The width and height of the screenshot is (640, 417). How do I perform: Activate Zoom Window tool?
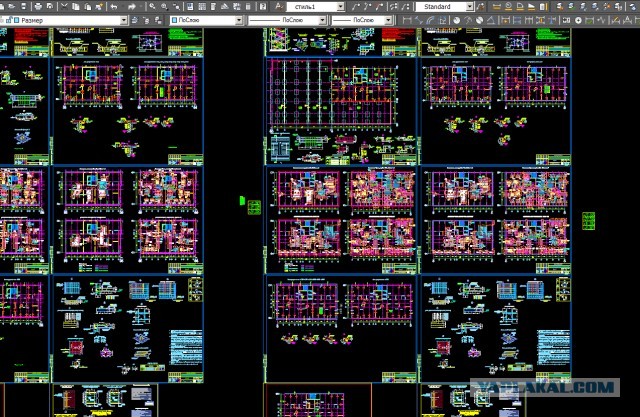164,7
